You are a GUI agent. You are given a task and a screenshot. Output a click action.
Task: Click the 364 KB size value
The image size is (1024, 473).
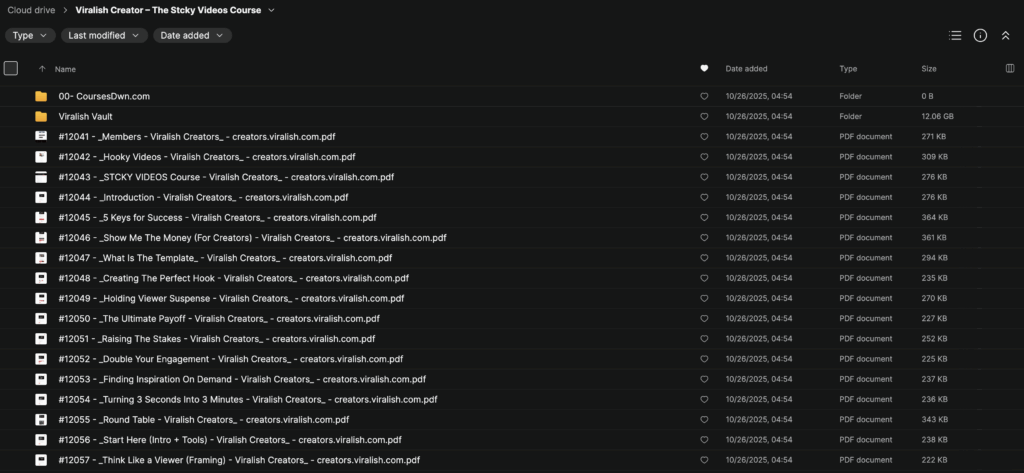click(x=935, y=218)
